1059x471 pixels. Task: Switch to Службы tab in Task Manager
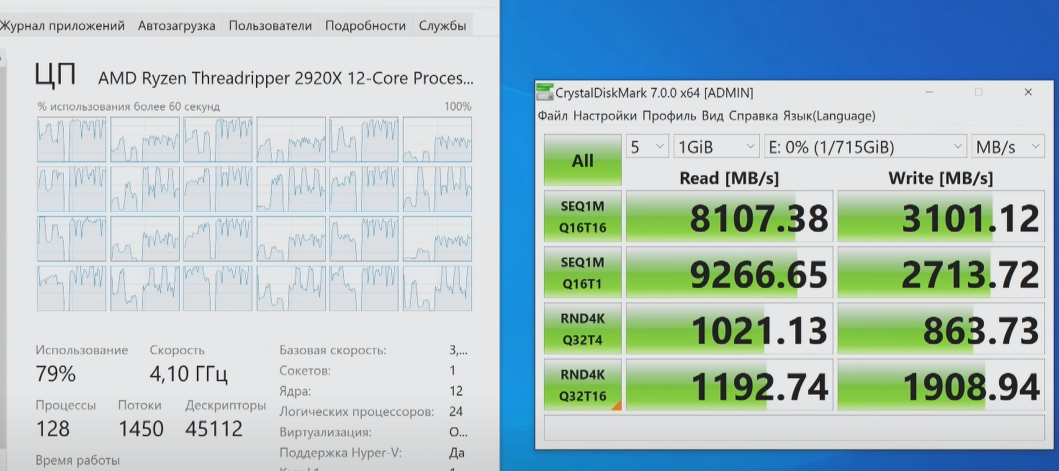pyautogui.click(x=442, y=26)
